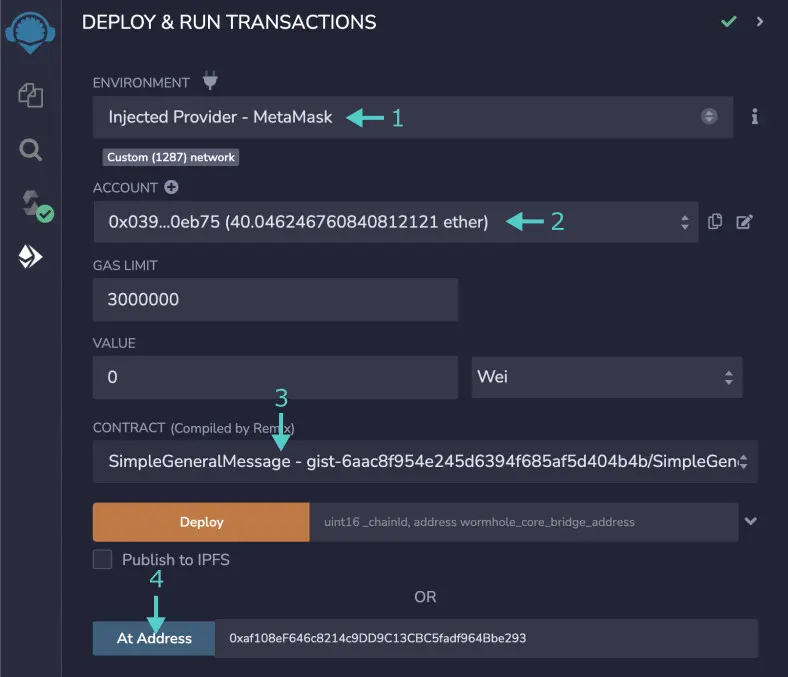788x677 pixels.
Task: Click the Publish to IPFS label
Action: click(176, 559)
